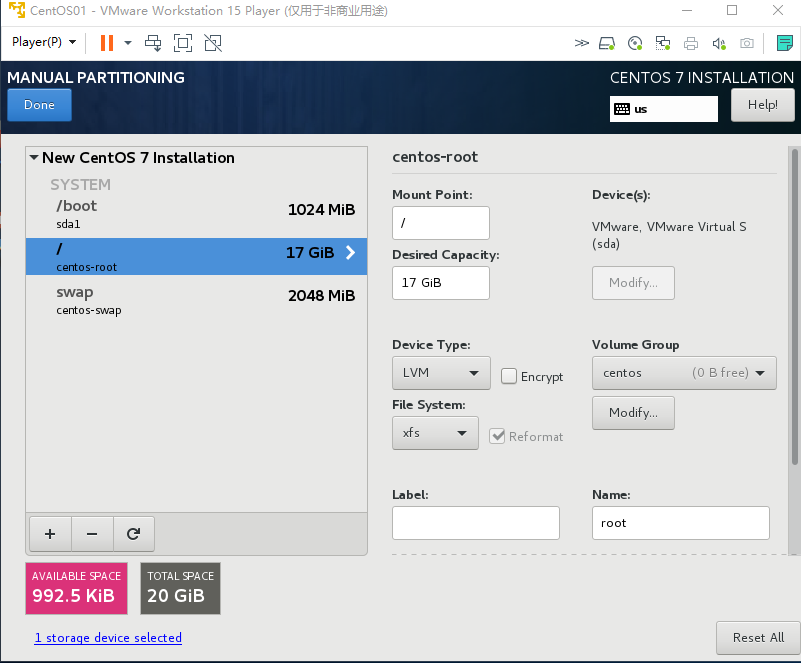Screen dimensions: 801x663
Task: Click the network adapter icon
Action: coord(662,43)
